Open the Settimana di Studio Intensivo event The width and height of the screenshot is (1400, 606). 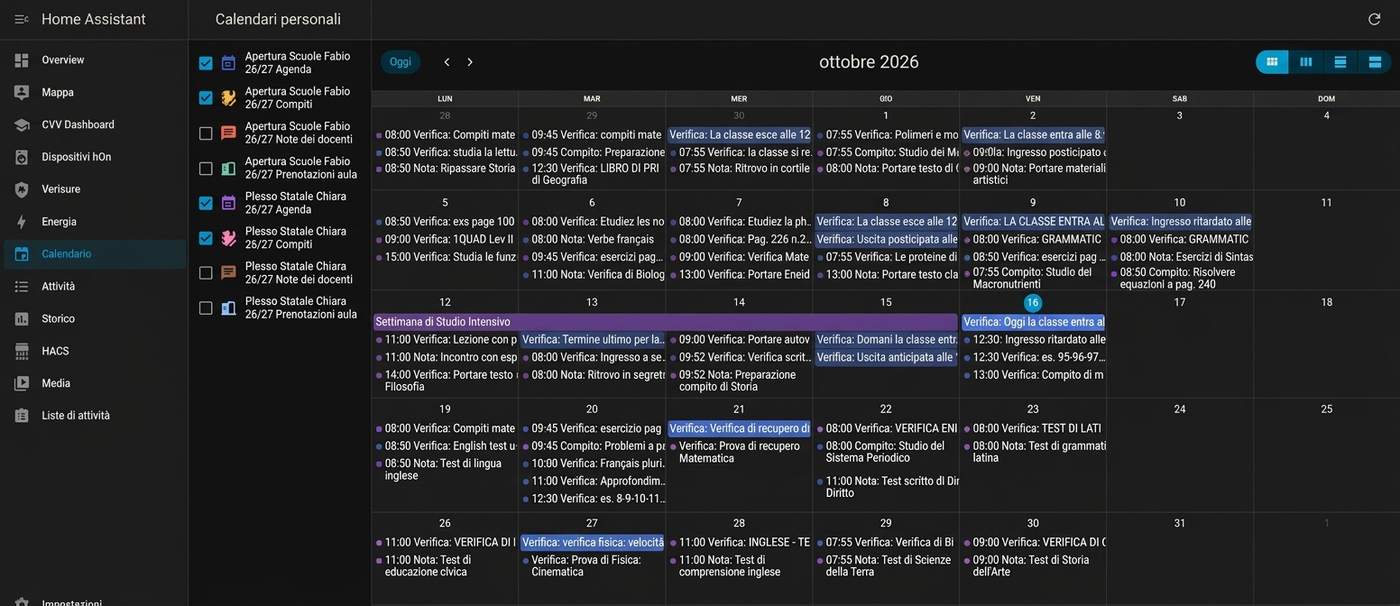click(666, 322)
